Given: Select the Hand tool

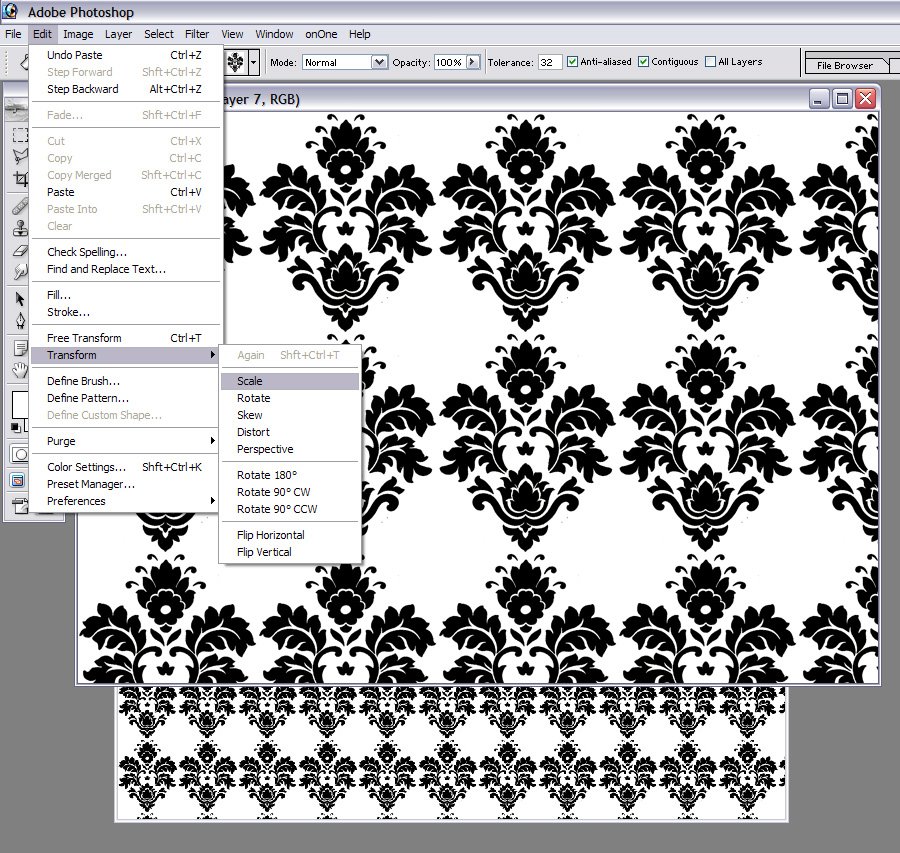Looking at the screenshot, I should point(20,370).
